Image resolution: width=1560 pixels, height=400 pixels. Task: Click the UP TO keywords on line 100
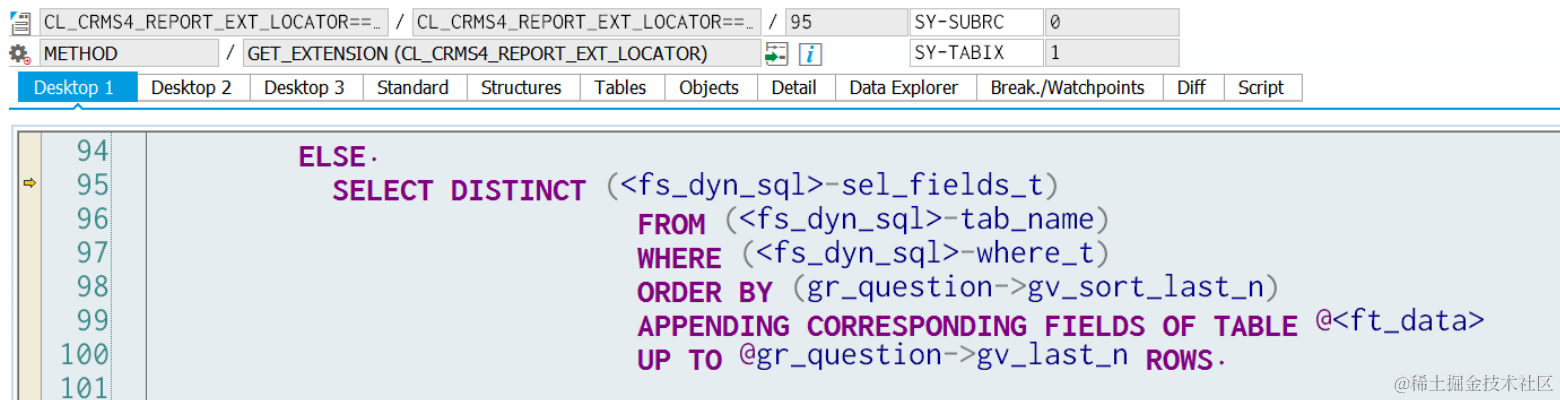coord(680,361)
